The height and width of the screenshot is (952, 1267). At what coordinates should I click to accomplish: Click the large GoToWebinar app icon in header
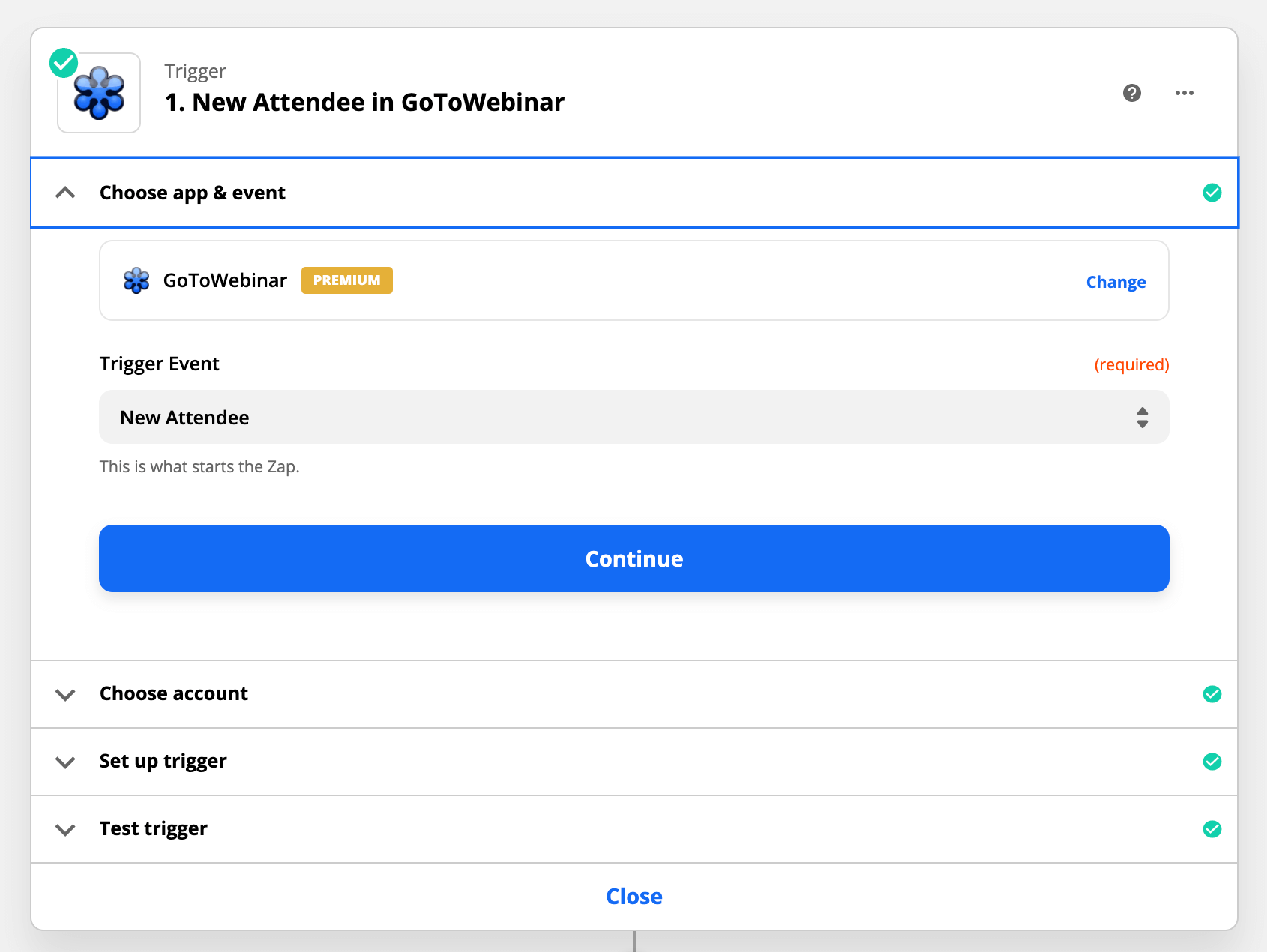(99, 93)
